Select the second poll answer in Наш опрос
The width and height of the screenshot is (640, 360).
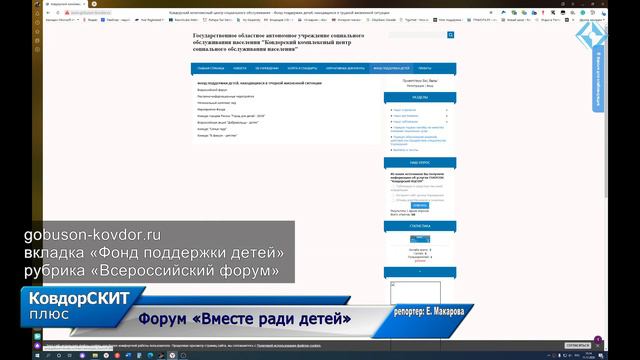[393, 196]
